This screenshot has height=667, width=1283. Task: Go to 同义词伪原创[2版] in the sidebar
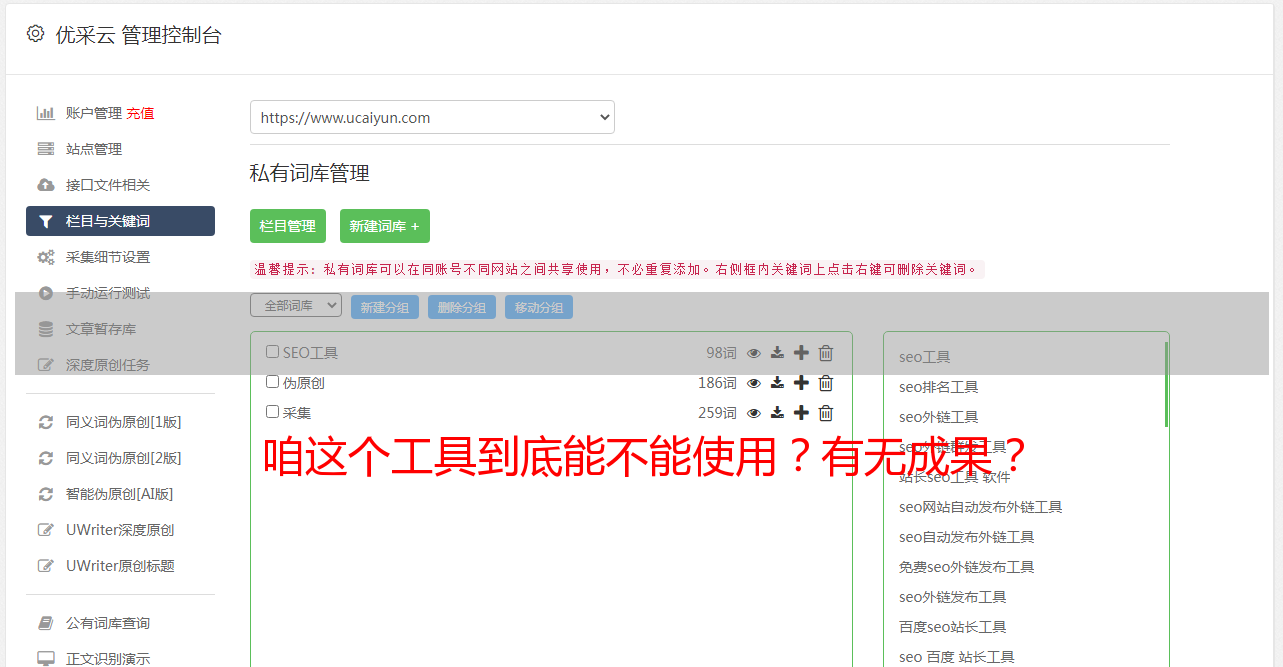pos(124,458)
